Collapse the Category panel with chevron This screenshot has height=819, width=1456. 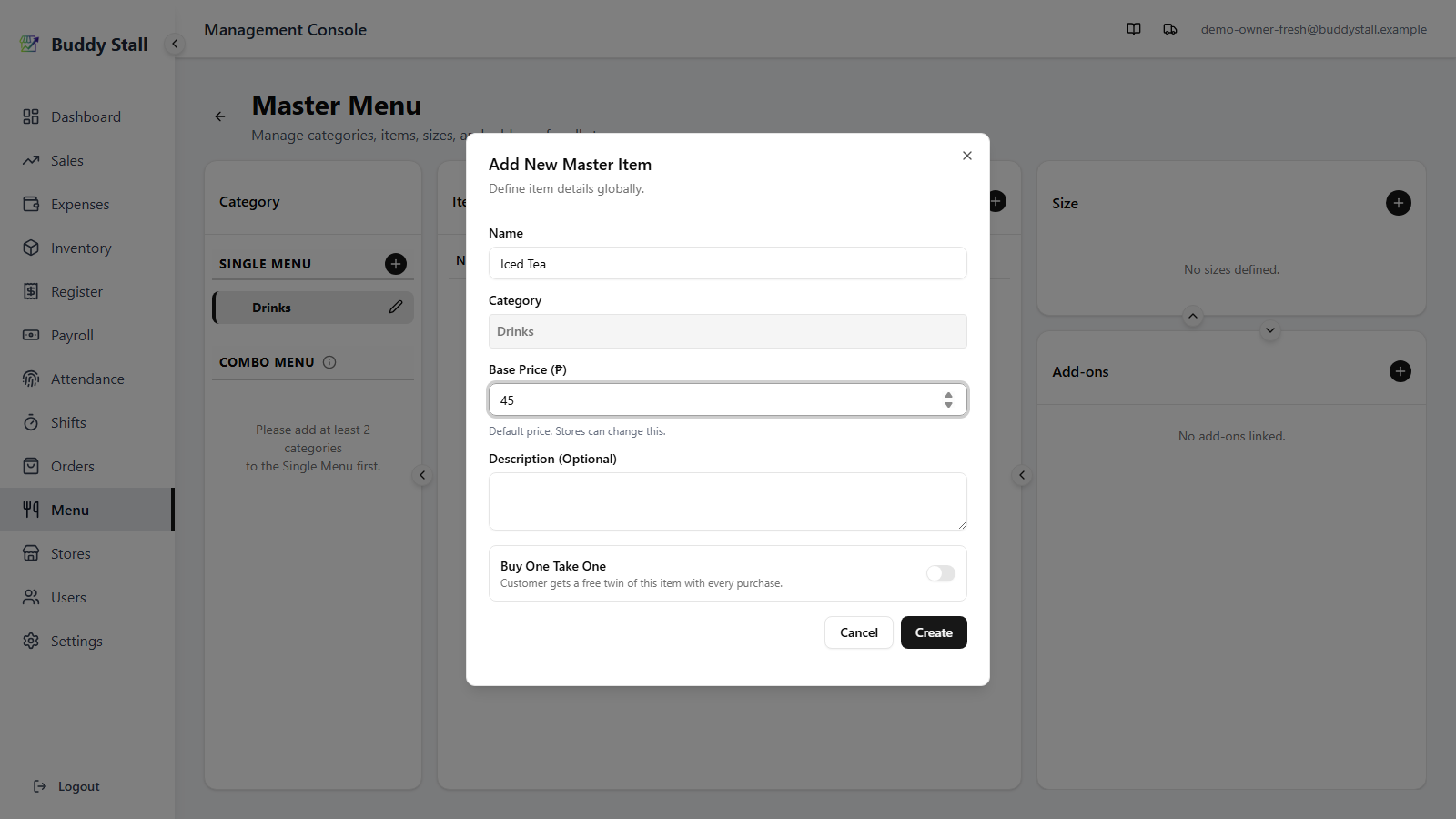[422, 475]
